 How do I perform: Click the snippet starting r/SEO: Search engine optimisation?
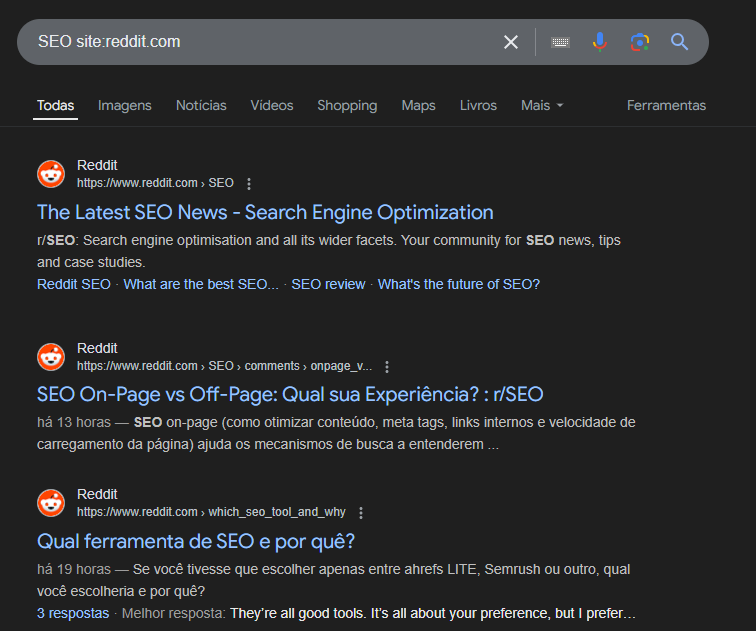pos(329,251)
